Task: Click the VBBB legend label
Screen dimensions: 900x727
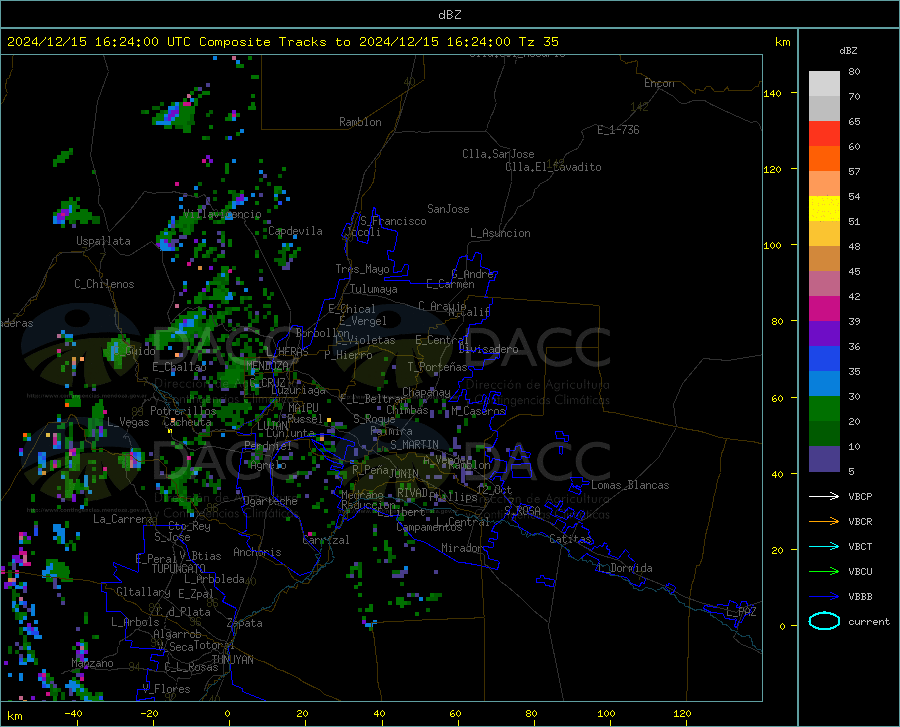Action: (860, 597)
